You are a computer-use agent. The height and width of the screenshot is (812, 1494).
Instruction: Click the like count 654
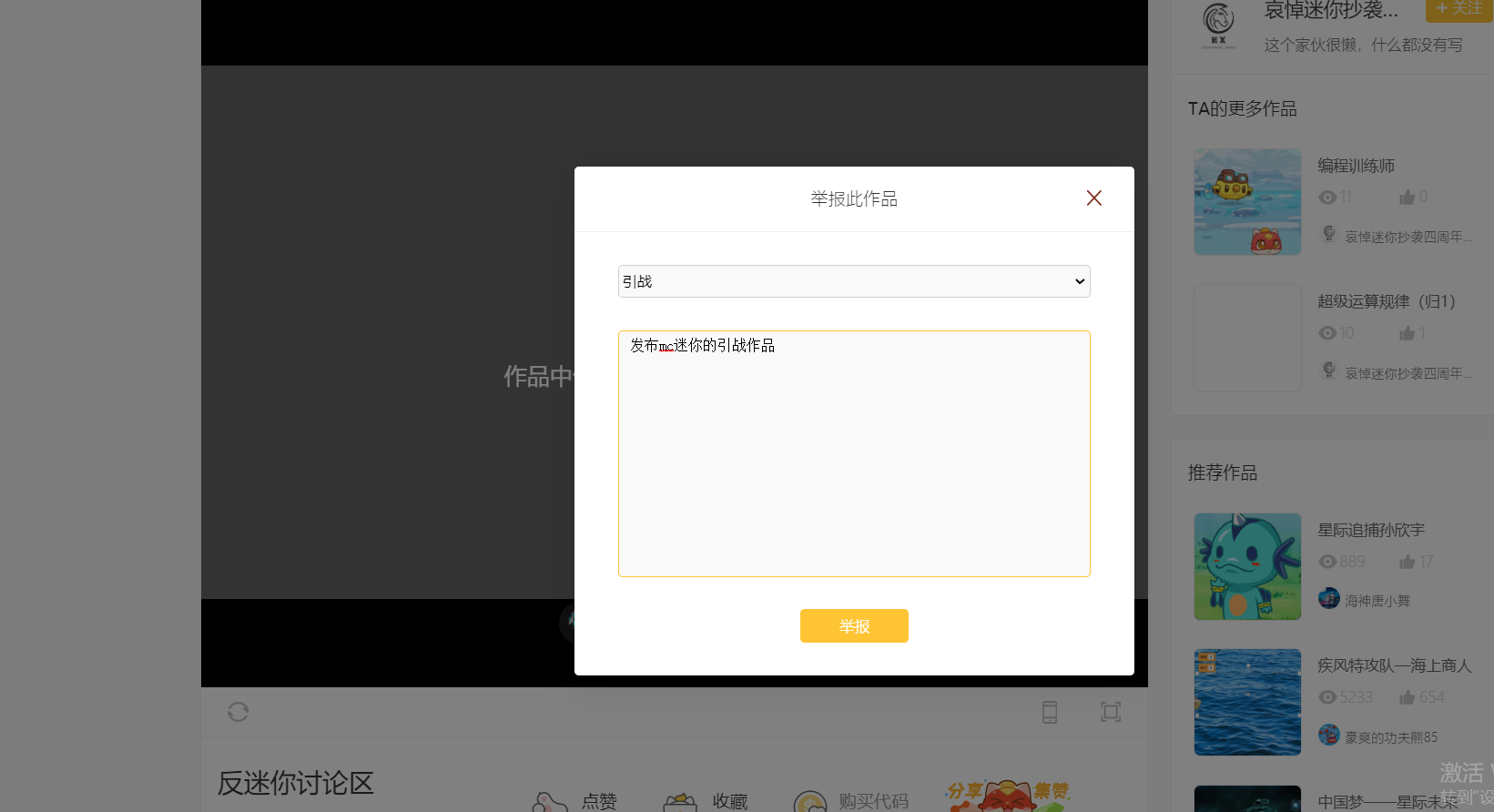tap(1432, 697)
